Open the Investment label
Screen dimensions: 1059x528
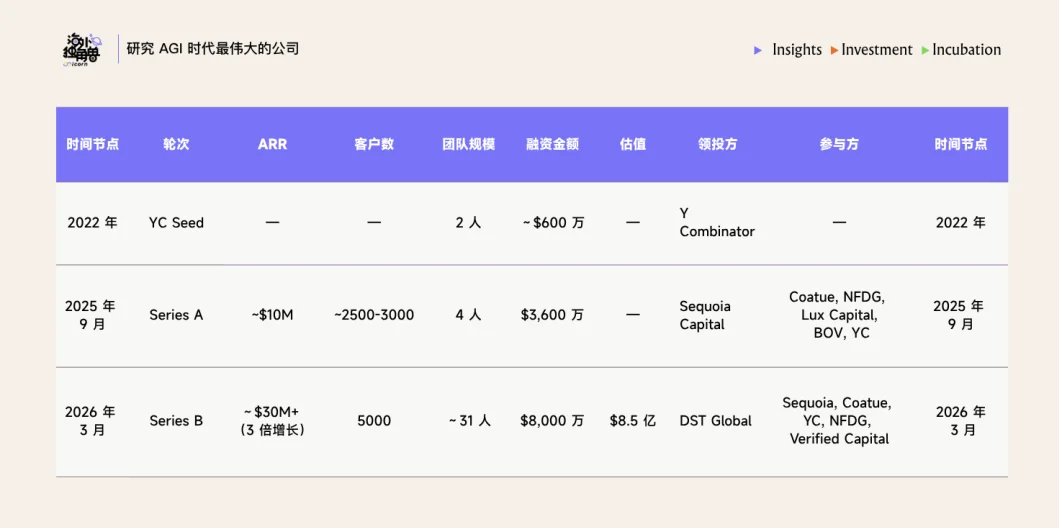tap(877, 50)
